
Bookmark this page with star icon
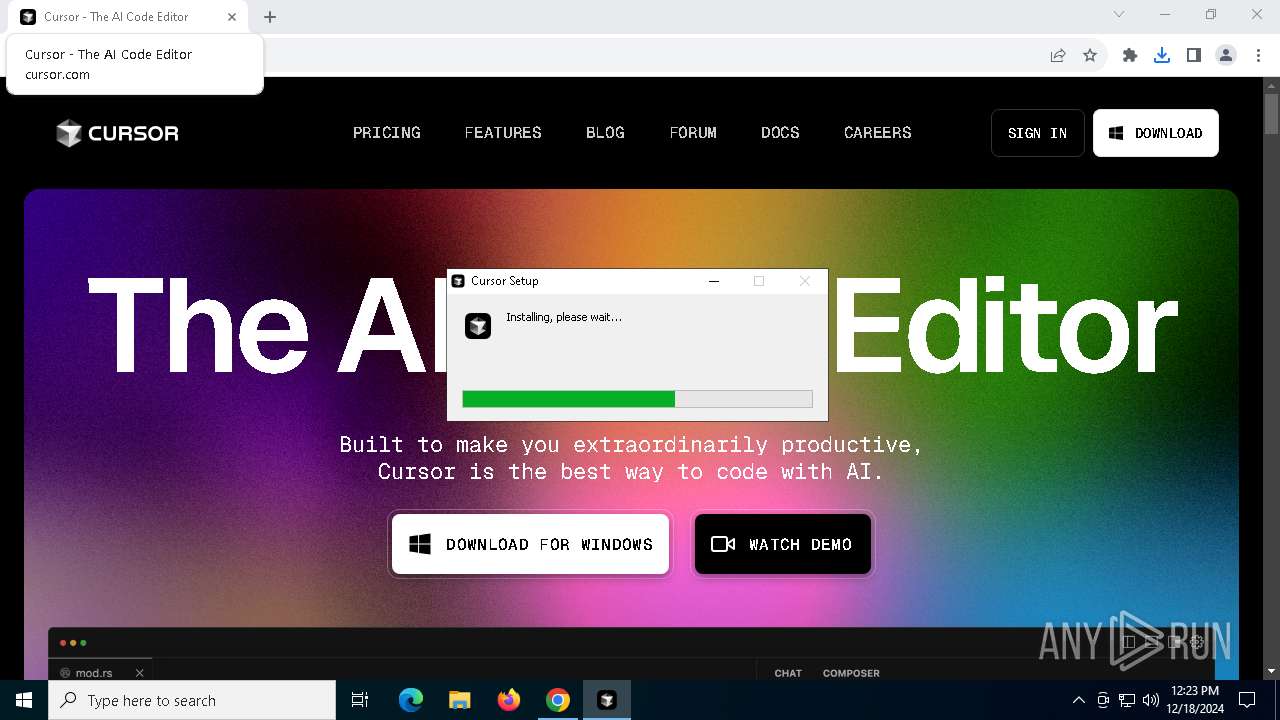[x=1090, y=56]
